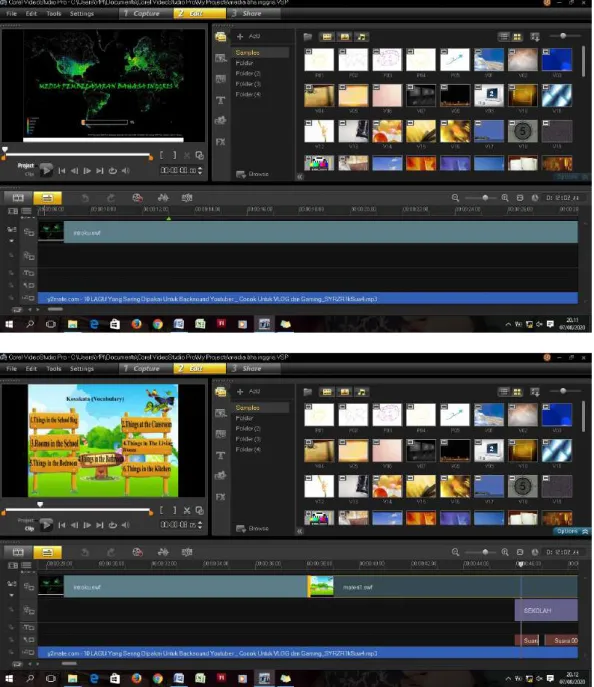594x687 pixels.
Task: Open Settings menu in bottom window
Action: (82, 368)
